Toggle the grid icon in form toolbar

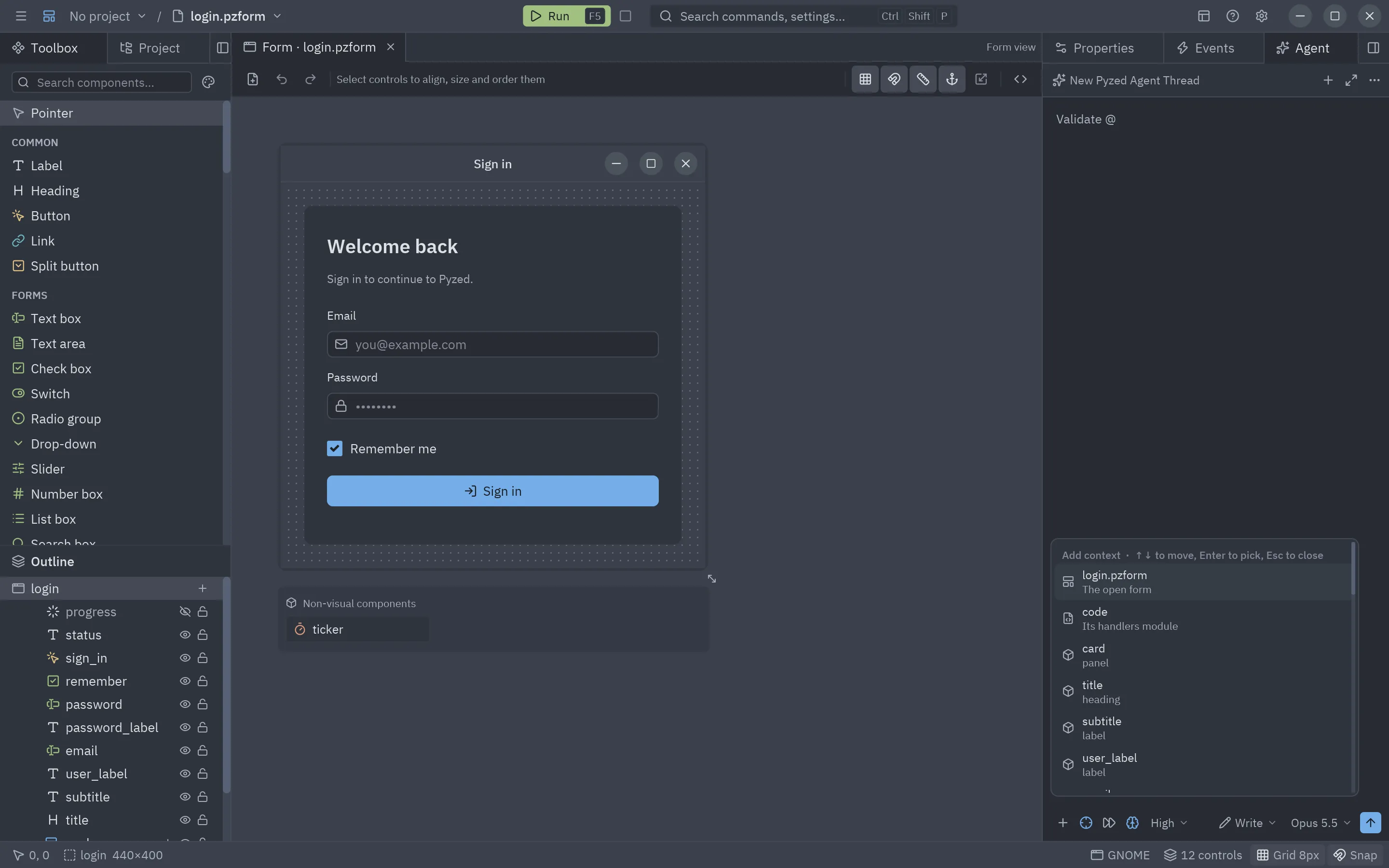point(865,79)
